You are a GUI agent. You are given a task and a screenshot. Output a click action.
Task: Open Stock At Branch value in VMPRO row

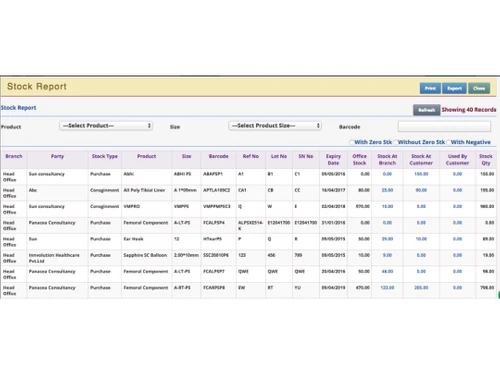pyautogui.click(x=387, y=207)
